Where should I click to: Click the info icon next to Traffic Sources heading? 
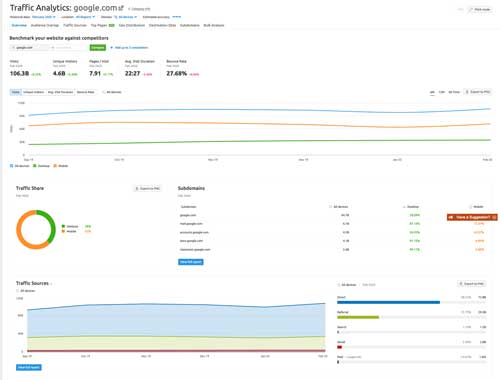click(x=52, y=284)
